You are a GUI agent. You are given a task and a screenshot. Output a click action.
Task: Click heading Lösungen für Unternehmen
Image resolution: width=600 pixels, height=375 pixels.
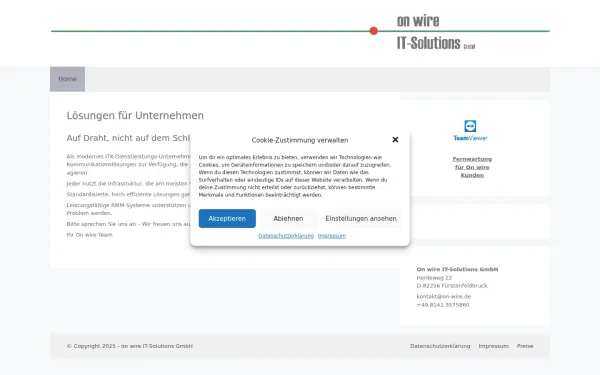pos(135,116)
